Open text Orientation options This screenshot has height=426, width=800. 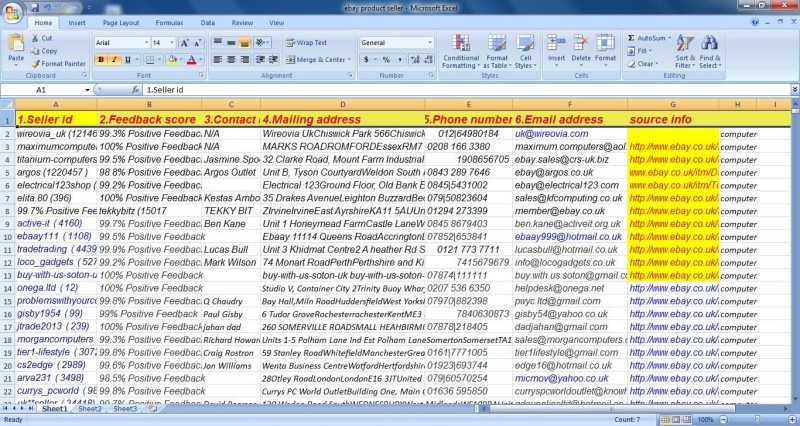pos(262,43)
